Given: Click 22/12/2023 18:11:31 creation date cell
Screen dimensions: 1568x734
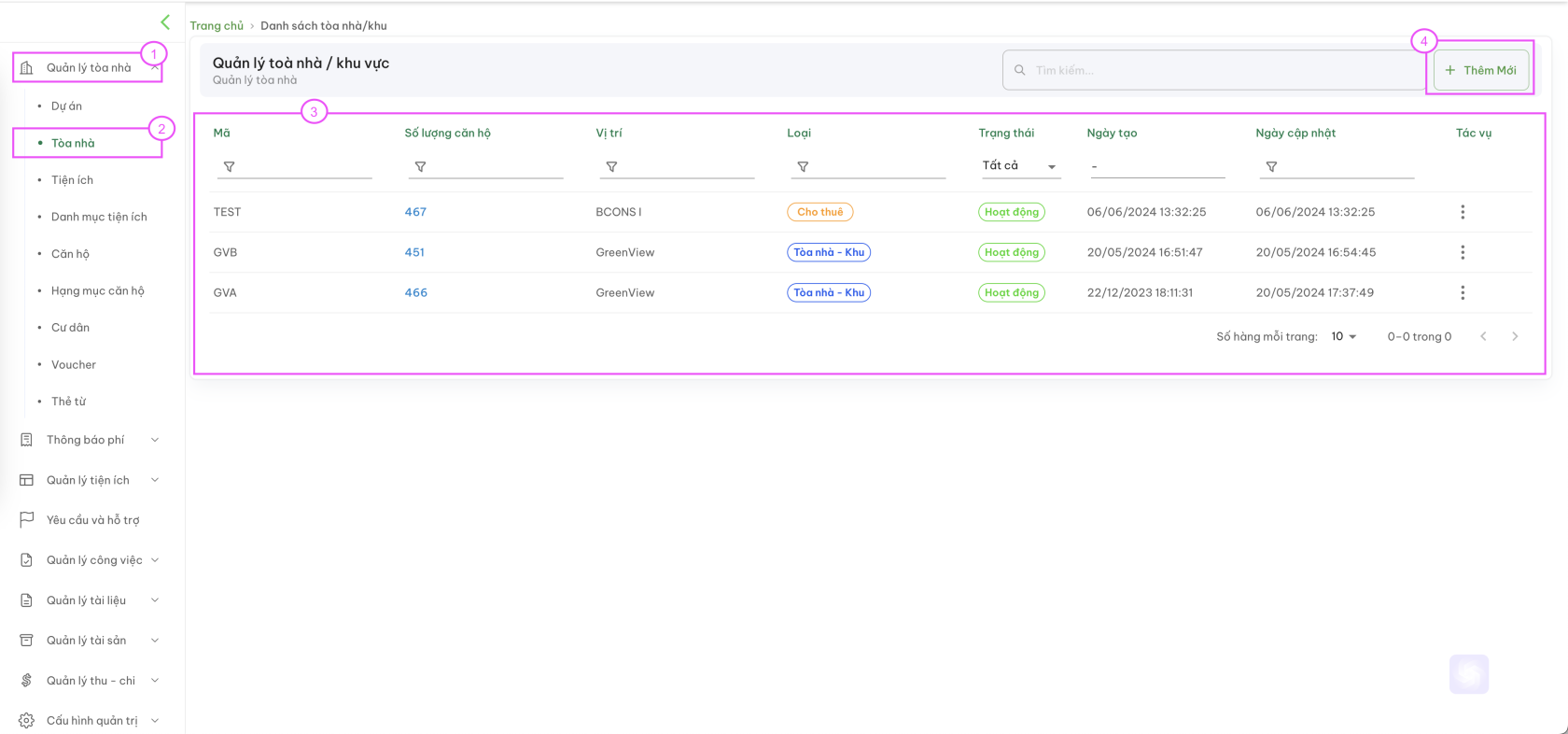Looking at the screenshot, I should tap(1140, 292).
